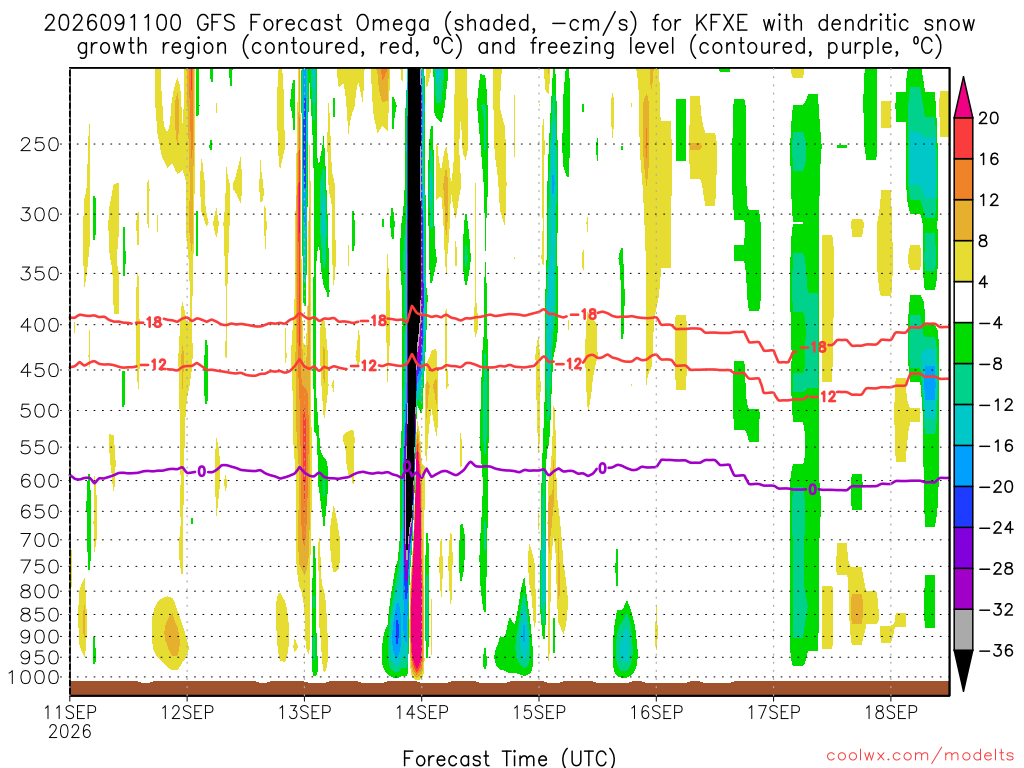
Task: Click the gray swatch between -32 and -36
Action: coord(963,630)
